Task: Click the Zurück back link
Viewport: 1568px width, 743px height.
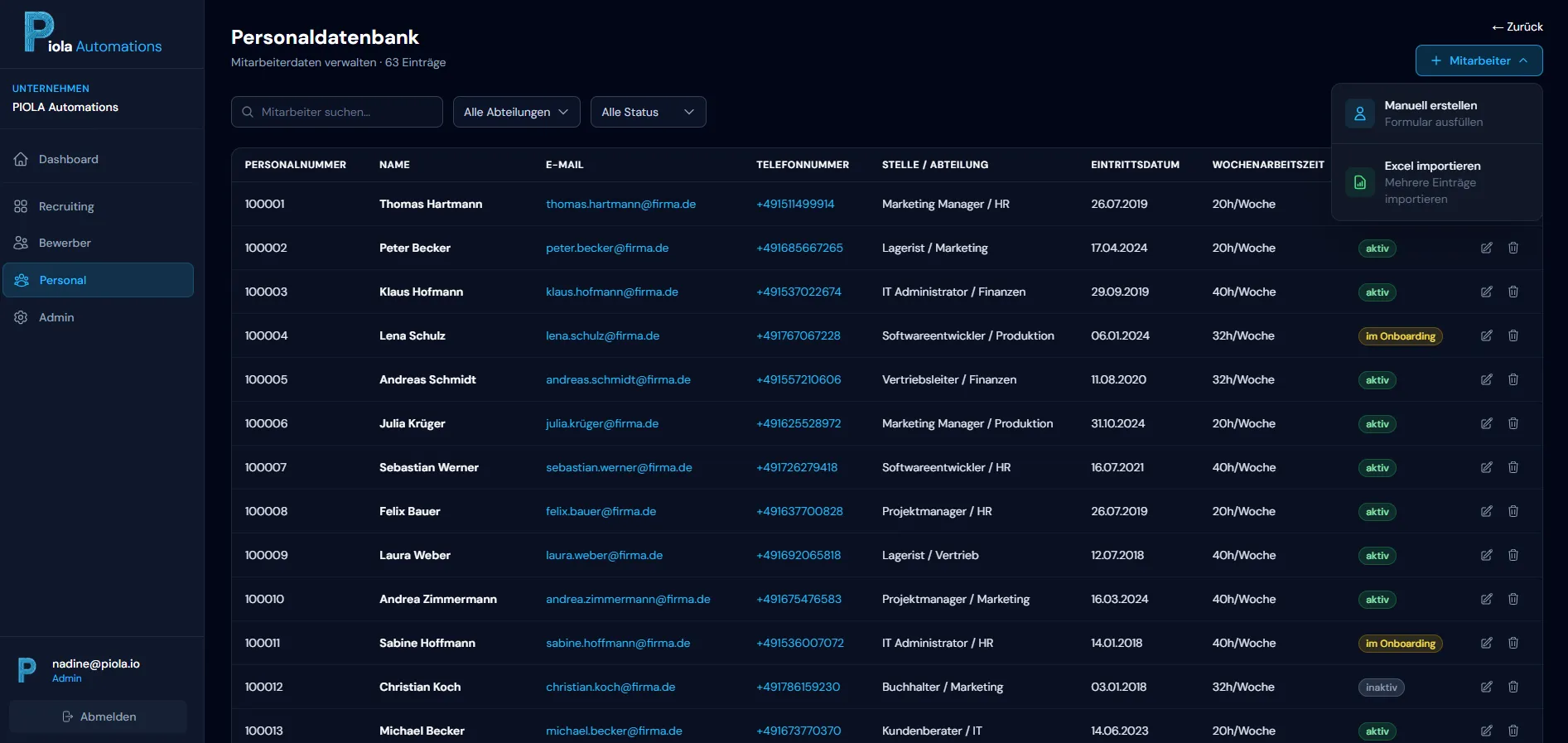Action: [1517, 27]
